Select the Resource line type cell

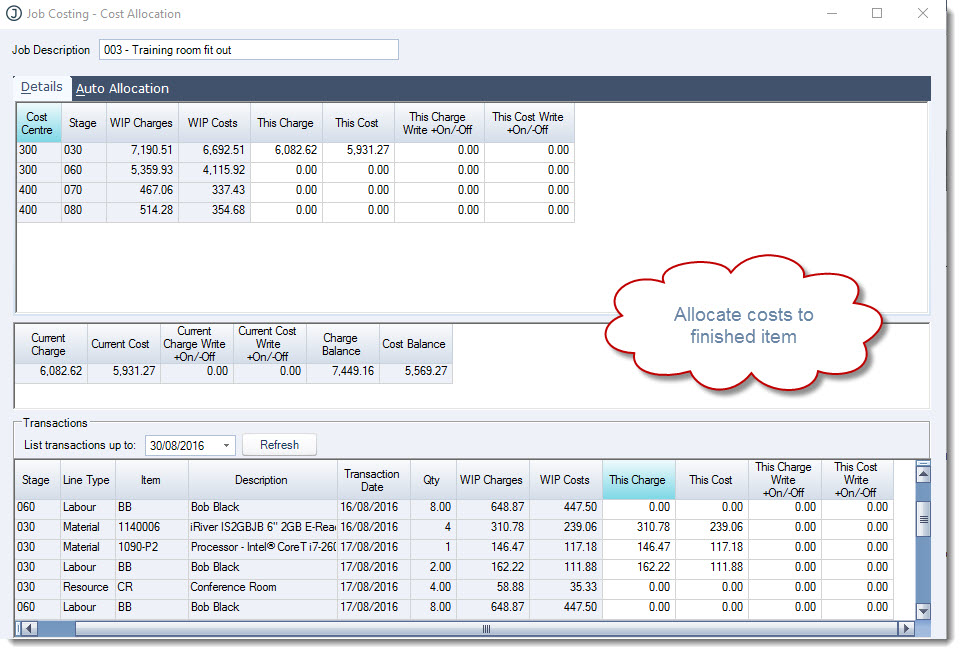click(87, 587)
